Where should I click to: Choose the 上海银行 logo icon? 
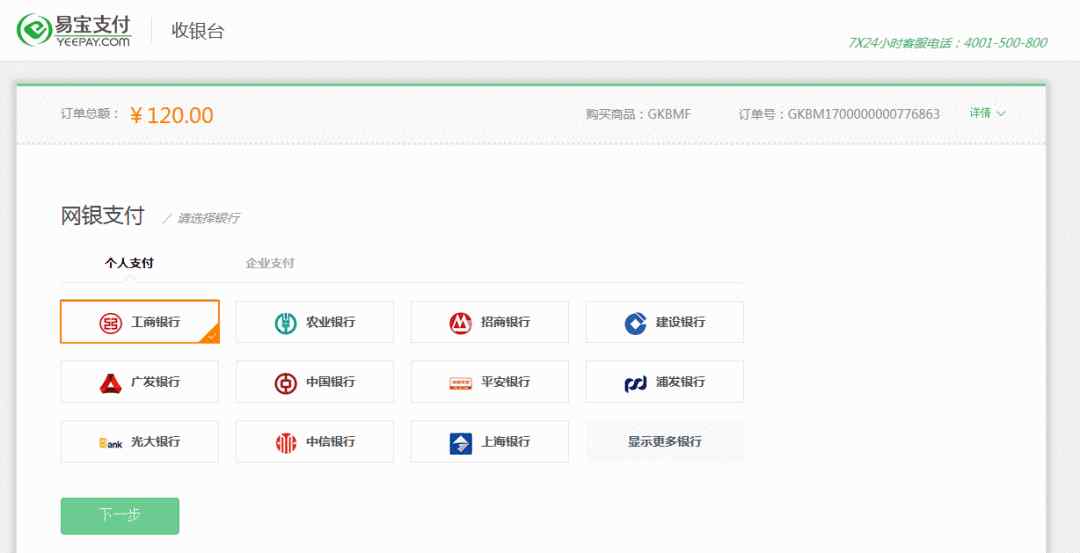(460, 443)
